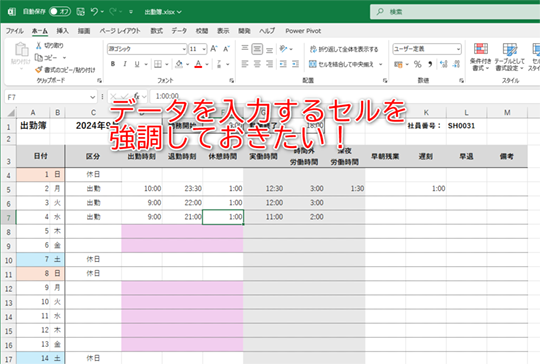Image resolution: width=540 pixels, height=364 pixels.
Task: Click align text left icon
Action: 245,64
